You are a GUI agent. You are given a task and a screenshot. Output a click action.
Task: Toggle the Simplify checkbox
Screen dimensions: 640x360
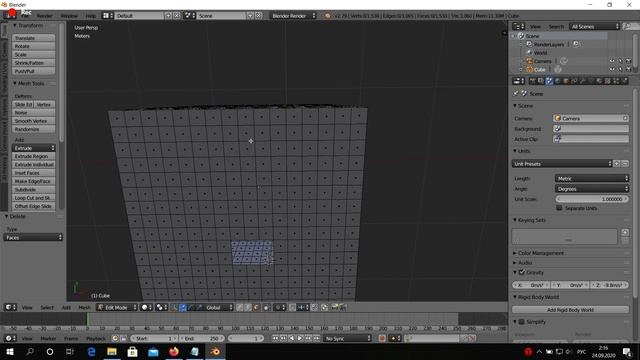(x=522, y=322)
